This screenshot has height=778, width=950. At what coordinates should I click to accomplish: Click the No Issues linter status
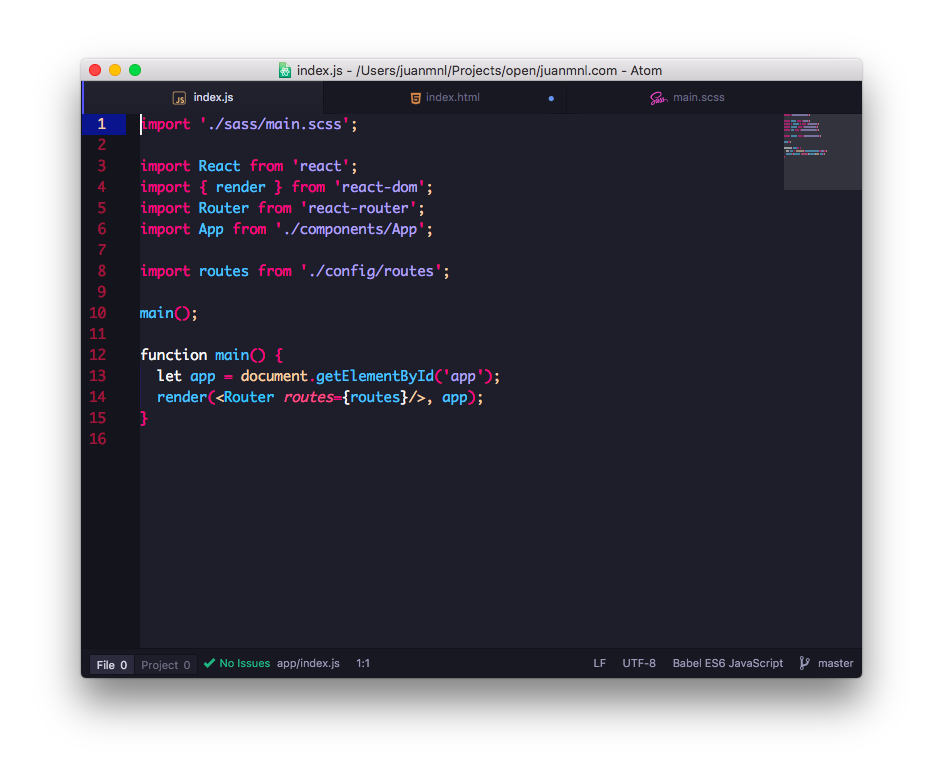pos(245,663)
